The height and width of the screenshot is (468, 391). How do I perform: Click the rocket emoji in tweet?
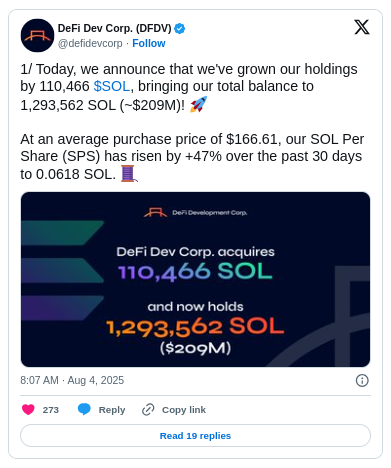[x=198, y=104]
